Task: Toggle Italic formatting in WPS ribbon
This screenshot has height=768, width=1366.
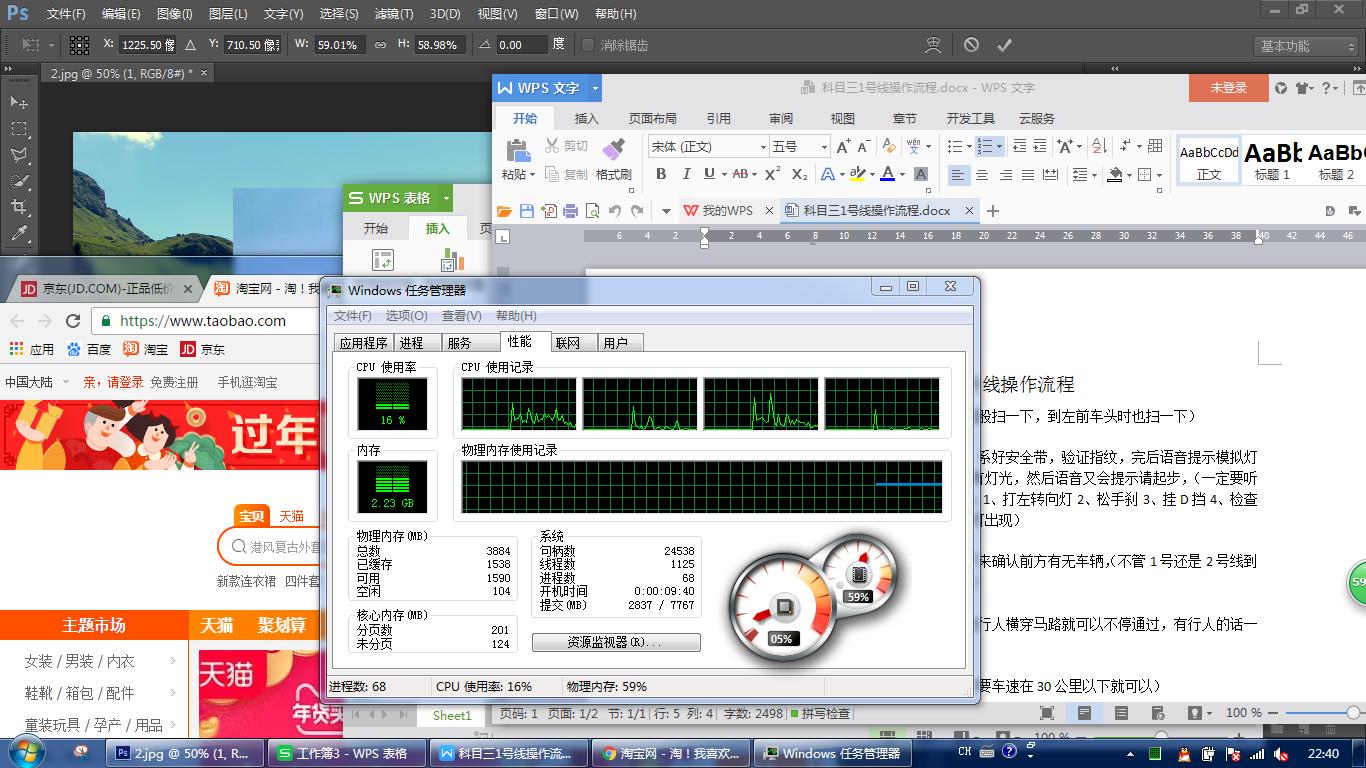Action: [x=686, y=174]
